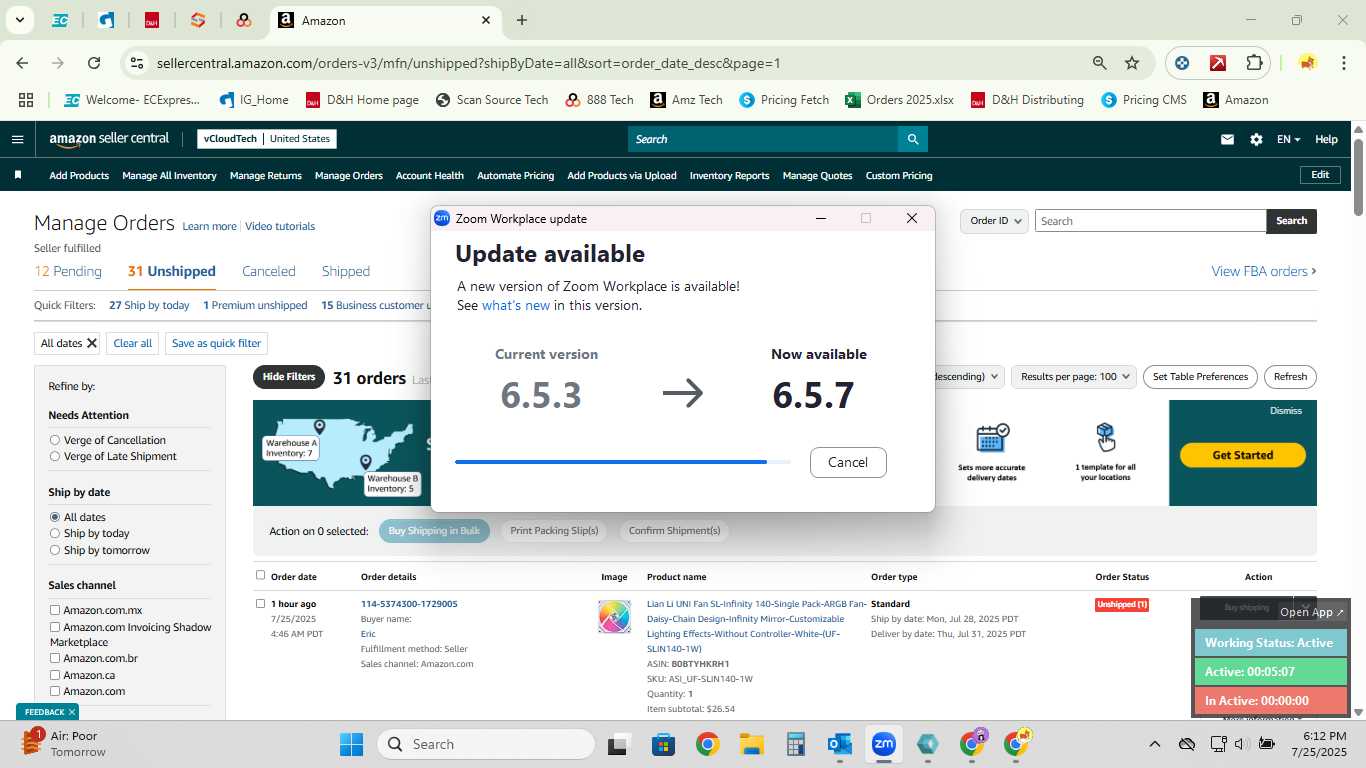Click the Windows taskbar search box
This screenshot has width=1366, height=768.
(x=486, y=744)
